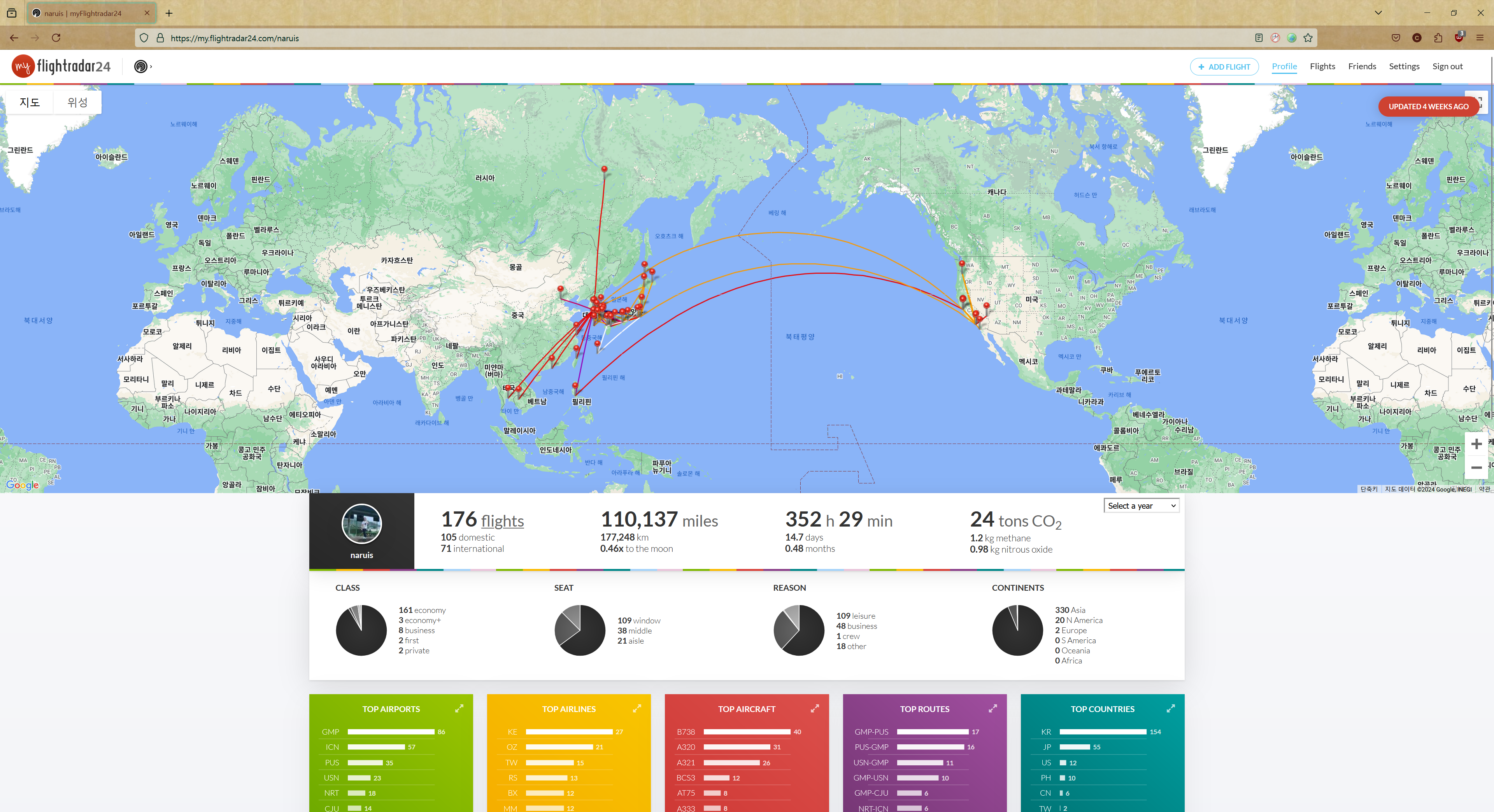Reload the page in browser
Screen dimensions: 1494x812
click(x=56, y=38)
